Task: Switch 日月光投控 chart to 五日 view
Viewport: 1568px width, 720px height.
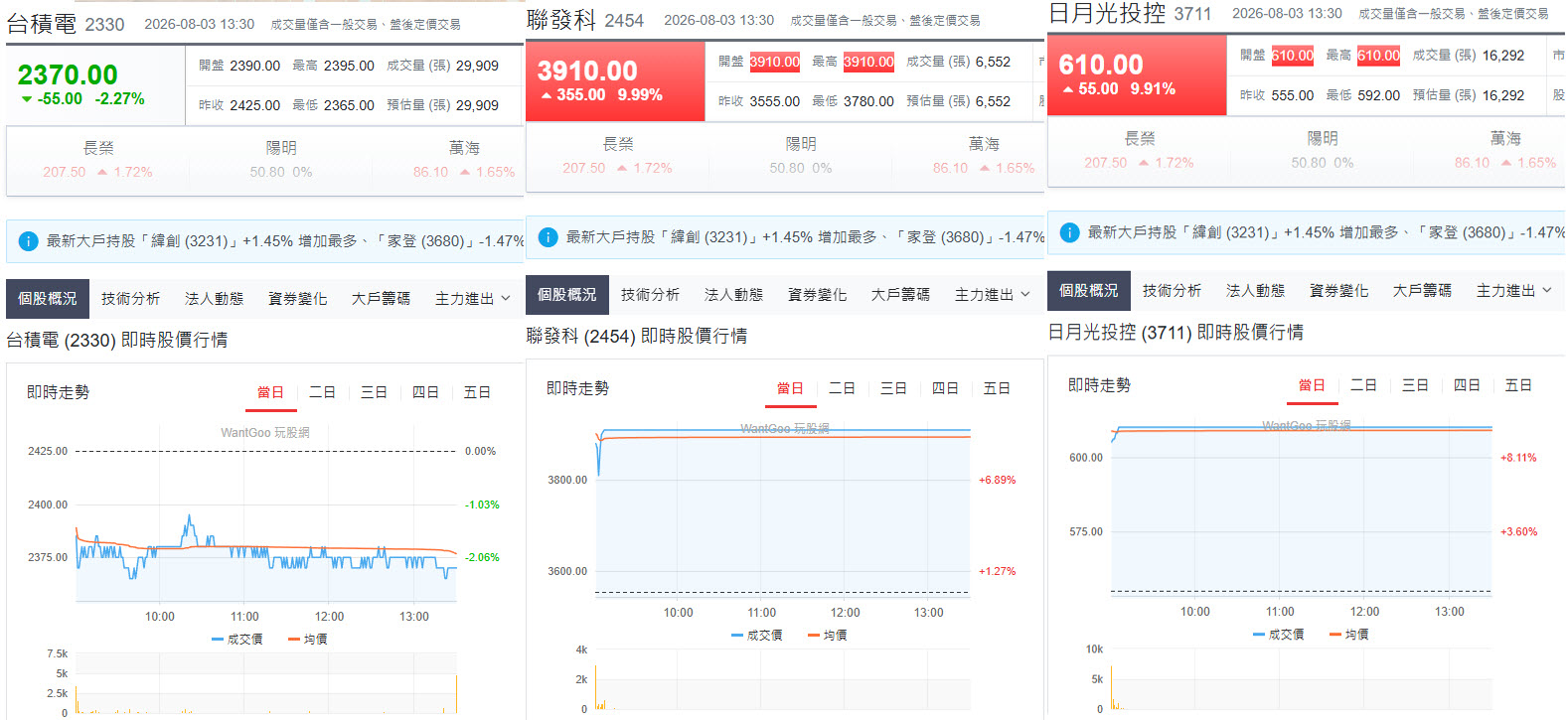Action: [1519, 385]
